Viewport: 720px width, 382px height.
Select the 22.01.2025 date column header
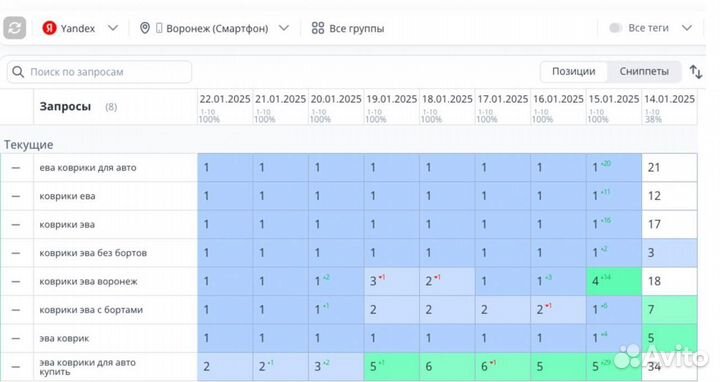pyautogui.click(x=225, y=107)
